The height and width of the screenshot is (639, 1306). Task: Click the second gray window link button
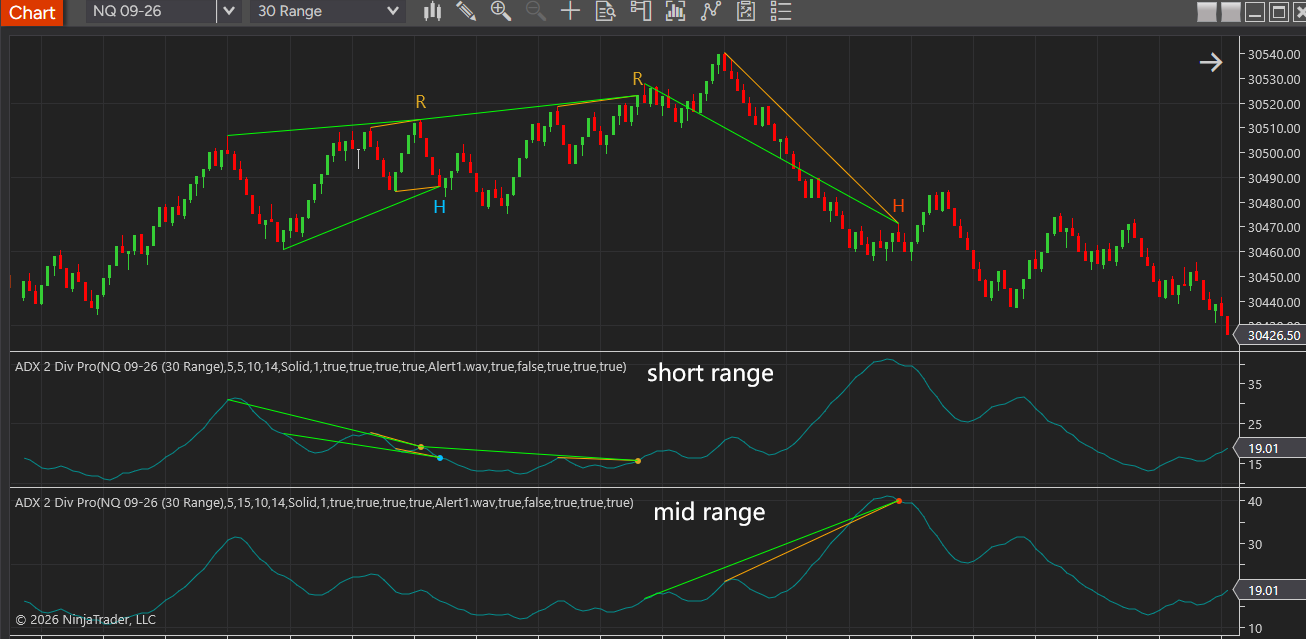coord(1230,12)
